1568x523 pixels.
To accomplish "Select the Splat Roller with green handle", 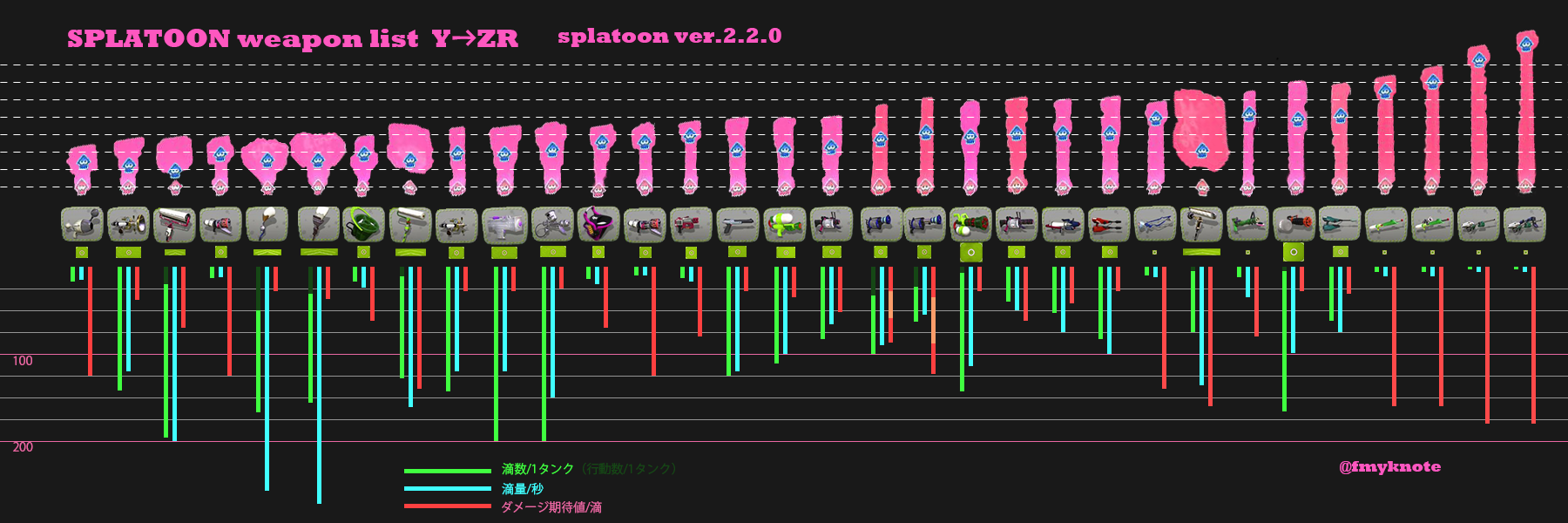I will coord(410,224).
